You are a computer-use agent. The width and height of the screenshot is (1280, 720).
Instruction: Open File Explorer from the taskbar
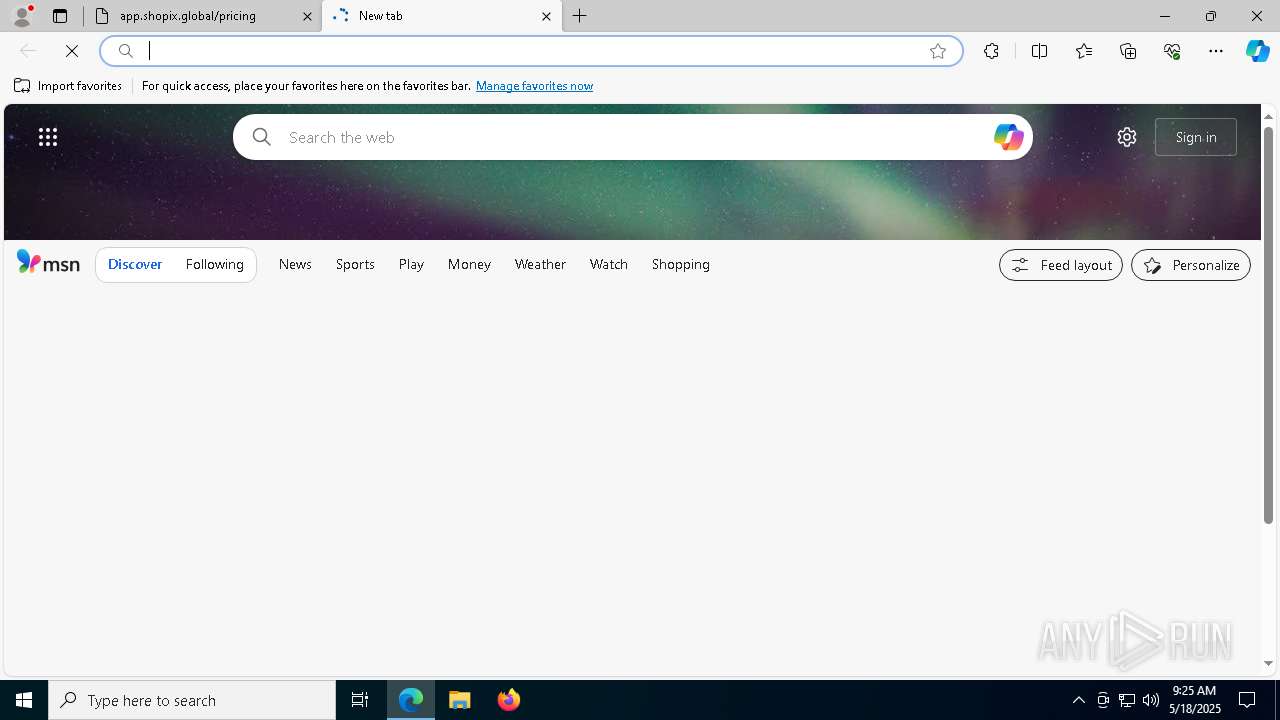pyautogui.click(x=460, y=700)
